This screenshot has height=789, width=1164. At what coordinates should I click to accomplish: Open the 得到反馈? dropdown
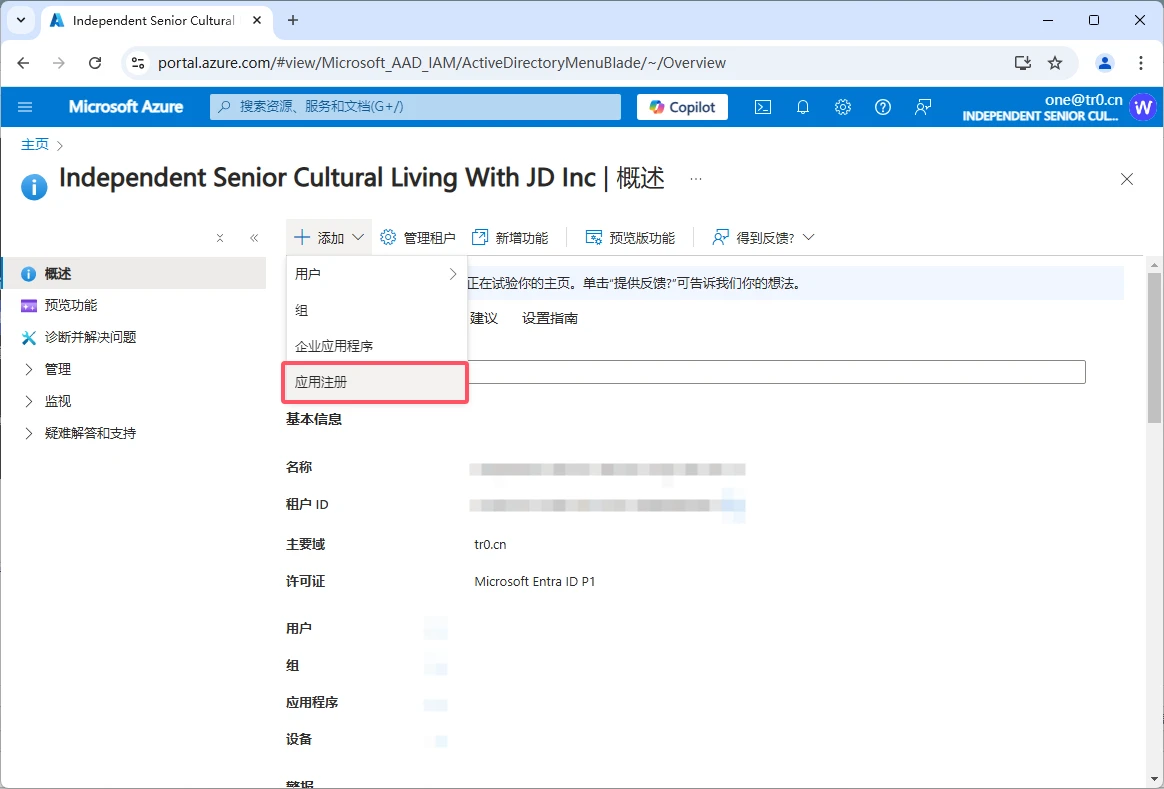763,238
